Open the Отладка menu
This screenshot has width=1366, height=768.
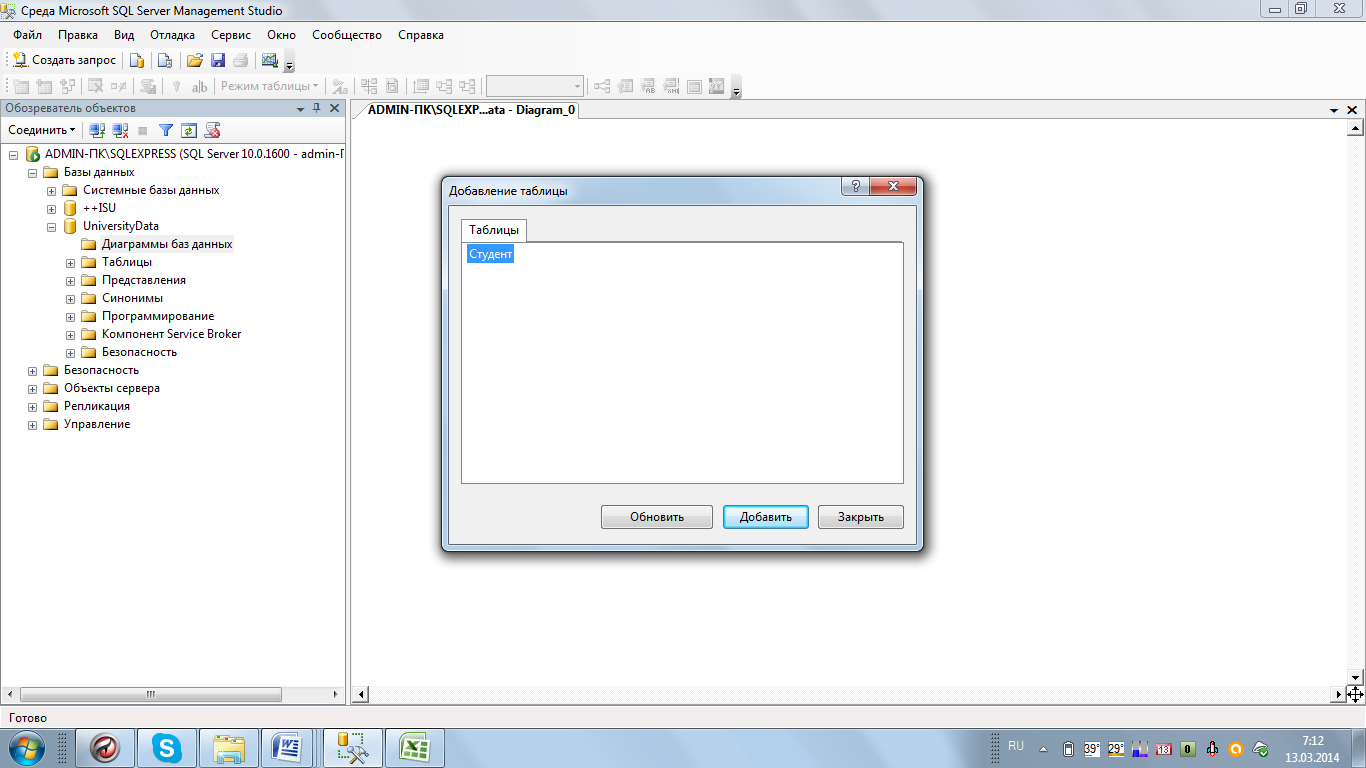(x=172, y=35)
